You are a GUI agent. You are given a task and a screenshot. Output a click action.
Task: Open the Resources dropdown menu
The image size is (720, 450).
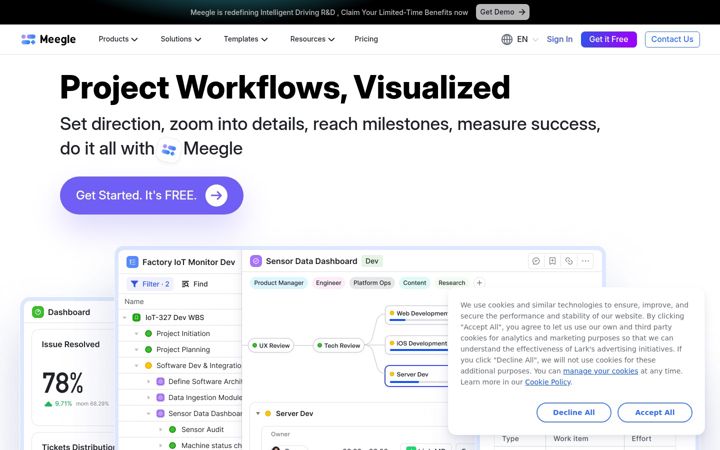[x=312, y=39]
